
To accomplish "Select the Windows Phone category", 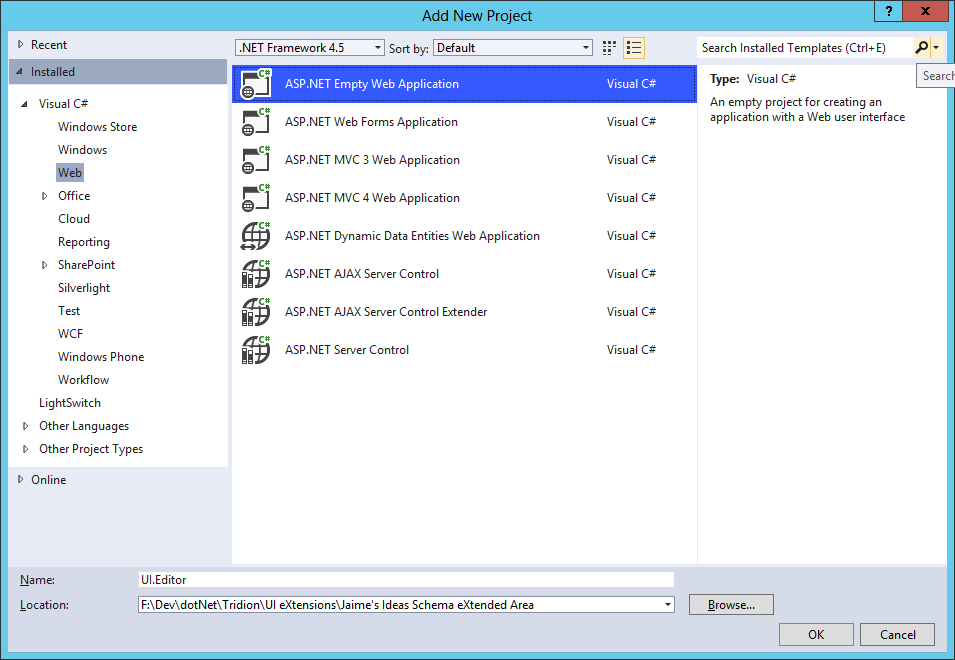I will click(101, 357).
